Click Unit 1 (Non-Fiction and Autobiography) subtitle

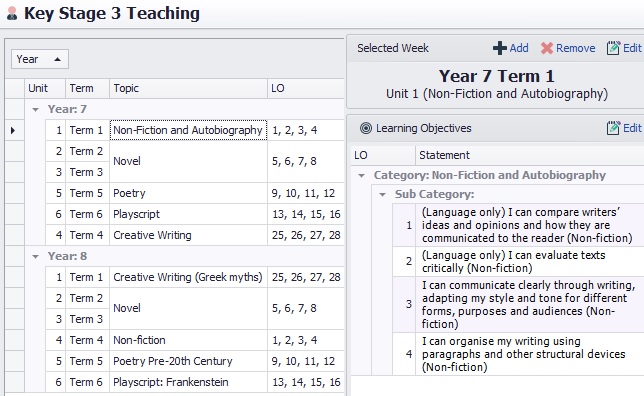click(x=497, y=94)
